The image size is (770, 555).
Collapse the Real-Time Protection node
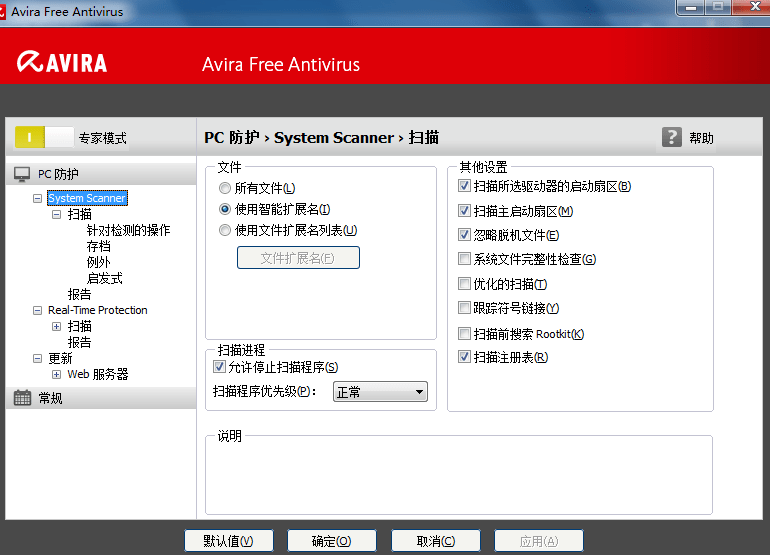(x=37, y=310)
